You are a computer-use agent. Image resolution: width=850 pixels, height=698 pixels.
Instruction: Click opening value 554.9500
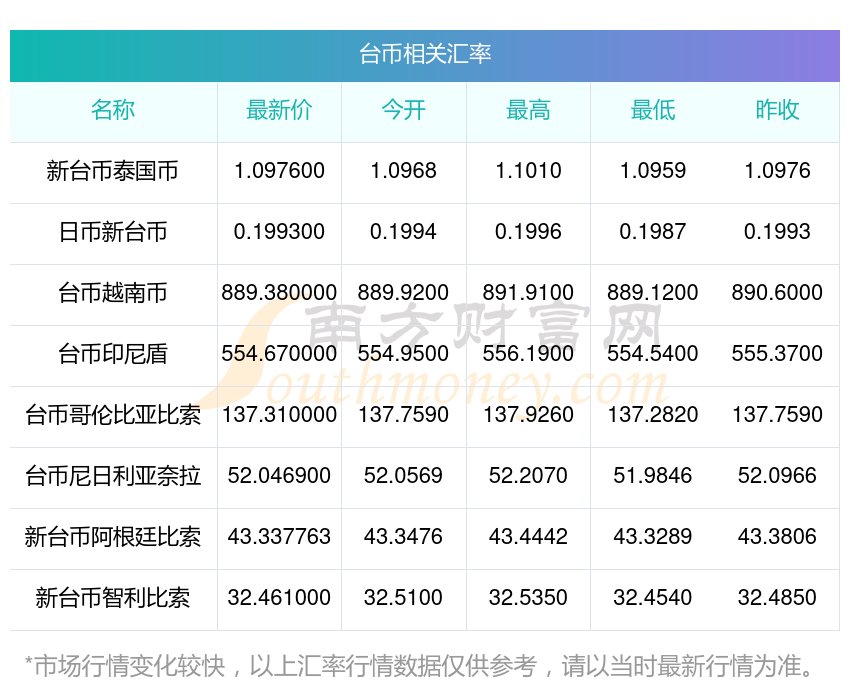tap(403, 354)
